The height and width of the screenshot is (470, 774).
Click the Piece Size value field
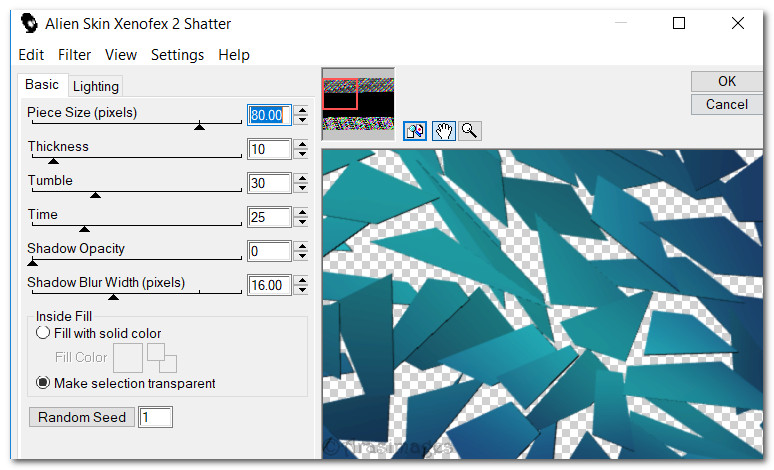(270, 115)
